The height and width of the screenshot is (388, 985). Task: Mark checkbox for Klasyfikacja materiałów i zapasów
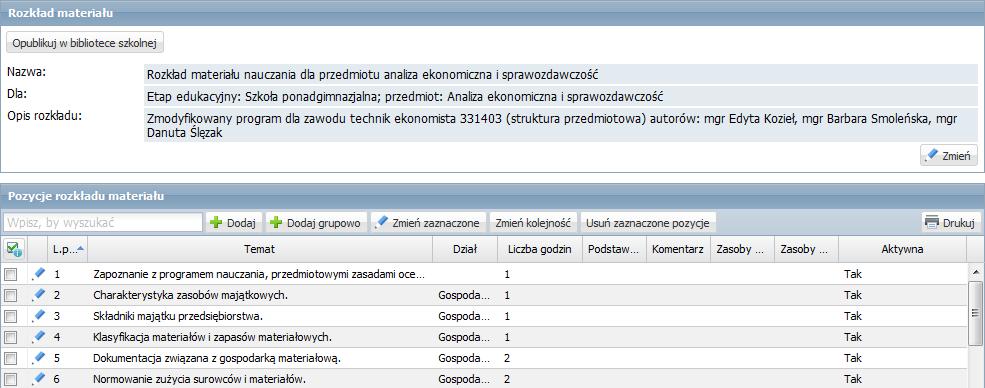point(10,338)
